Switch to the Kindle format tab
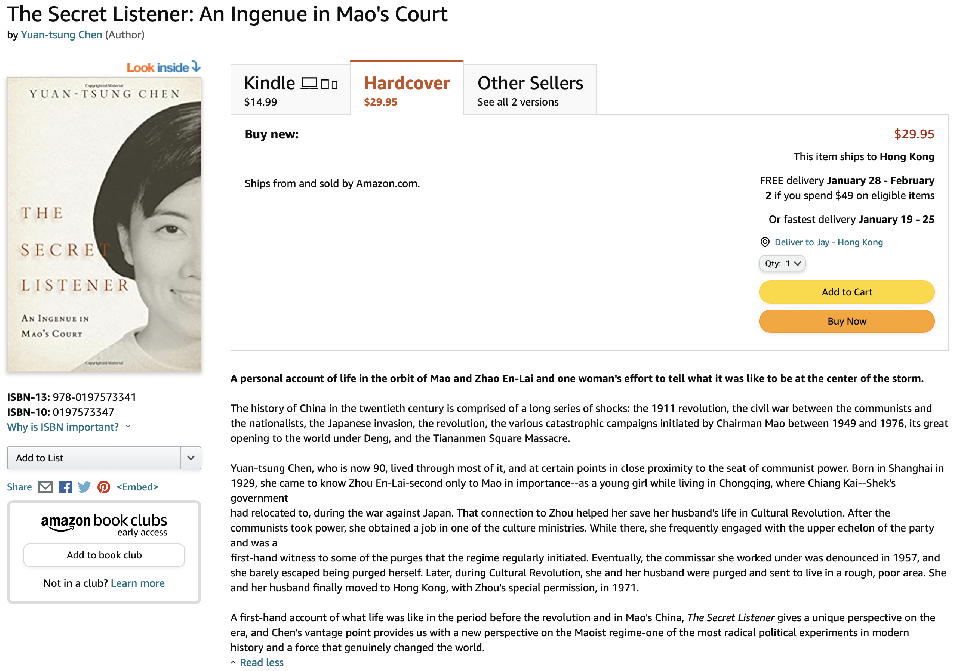The width and height of the screenshot is (960, 671). coord(290,89)
